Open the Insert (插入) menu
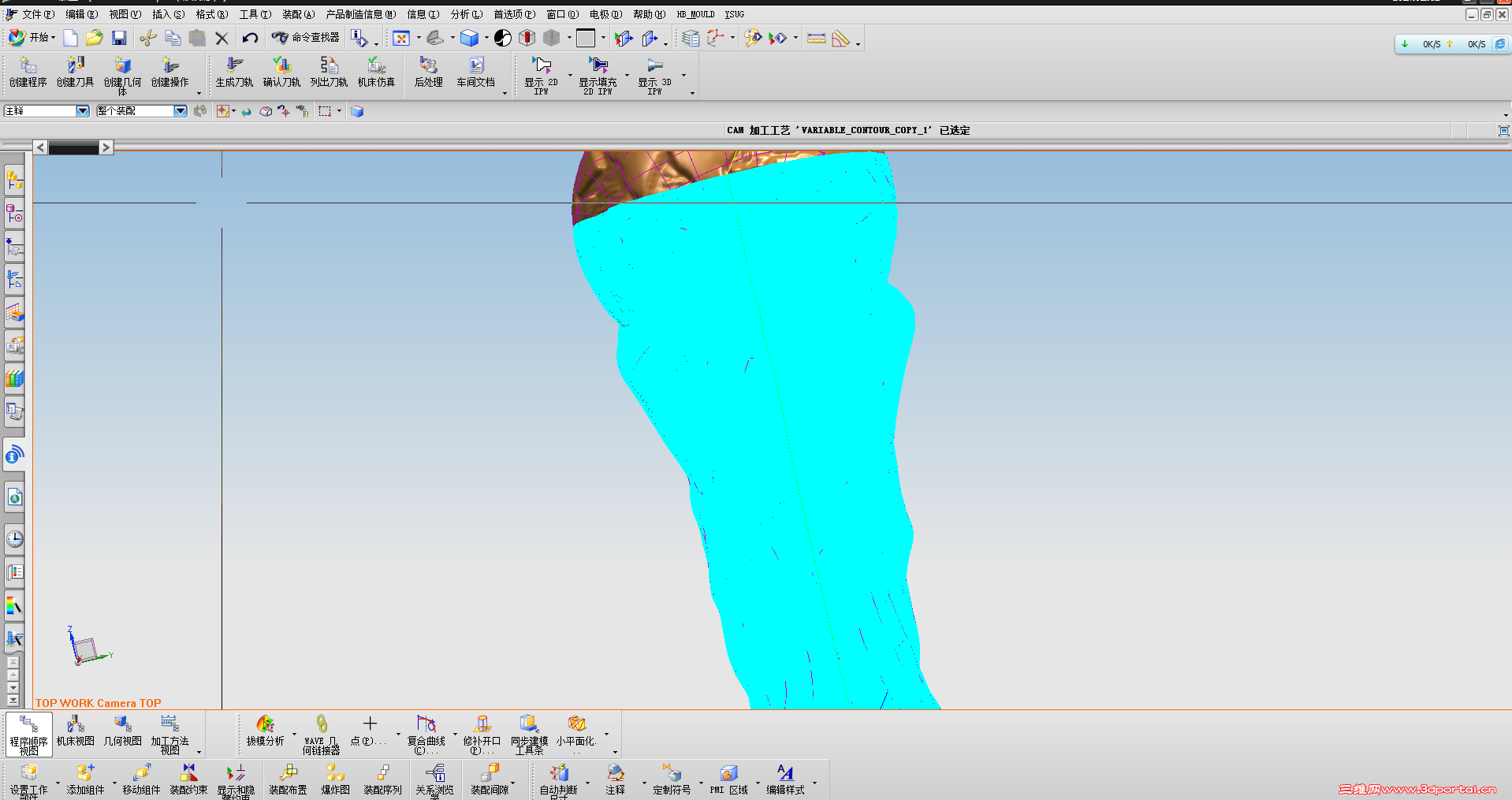Screen dimensions: 1512x800 coord(168,14)
